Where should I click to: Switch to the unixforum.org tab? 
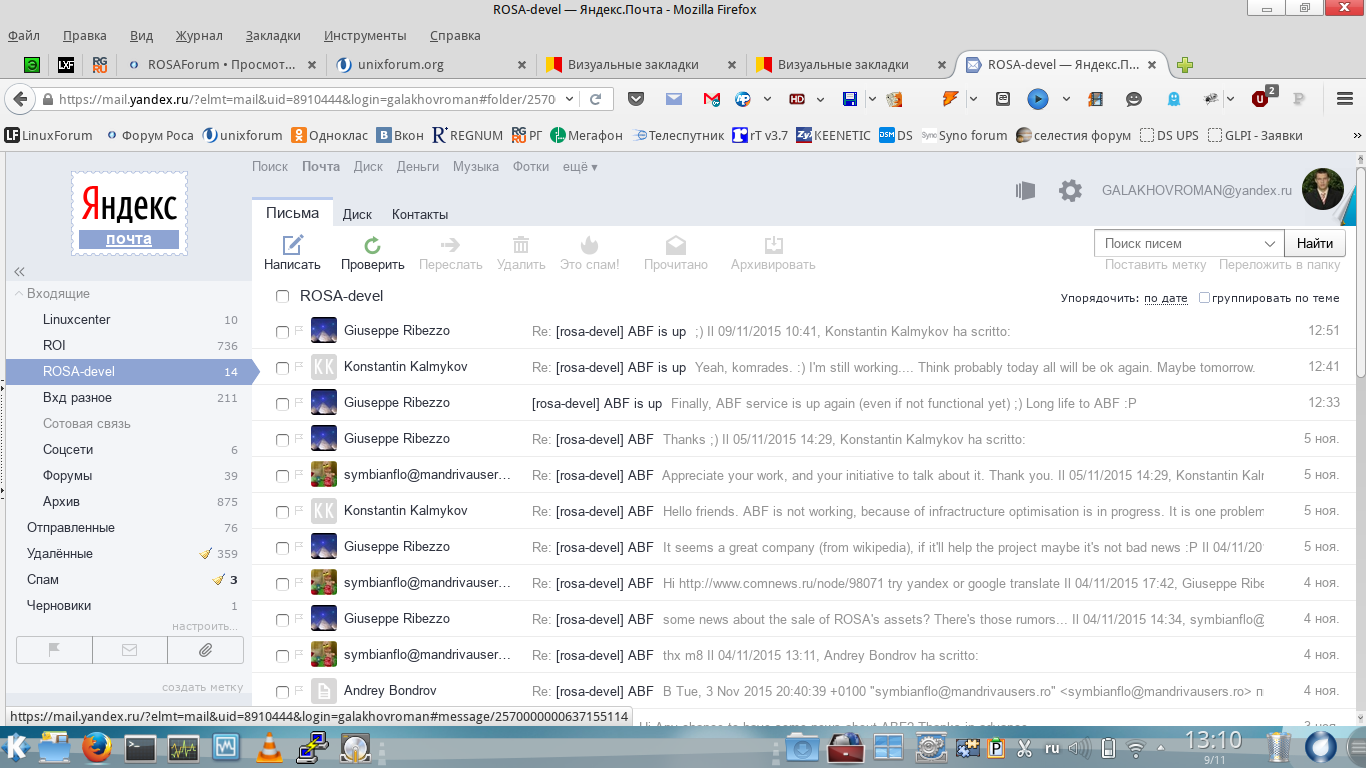pyautogui.click(x=431, y=65)
